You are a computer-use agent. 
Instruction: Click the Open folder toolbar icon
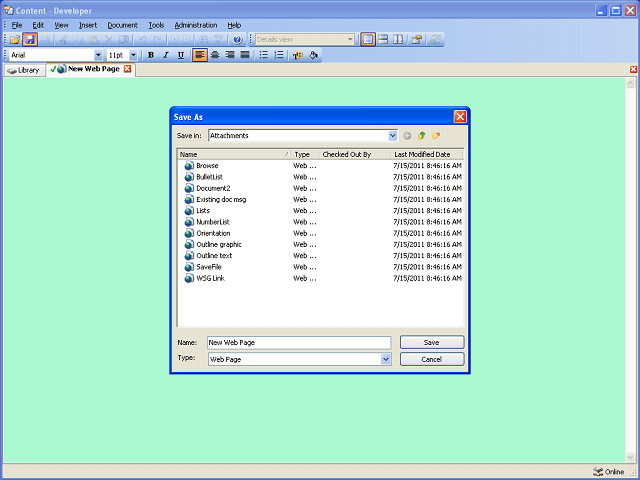(15, 40)
